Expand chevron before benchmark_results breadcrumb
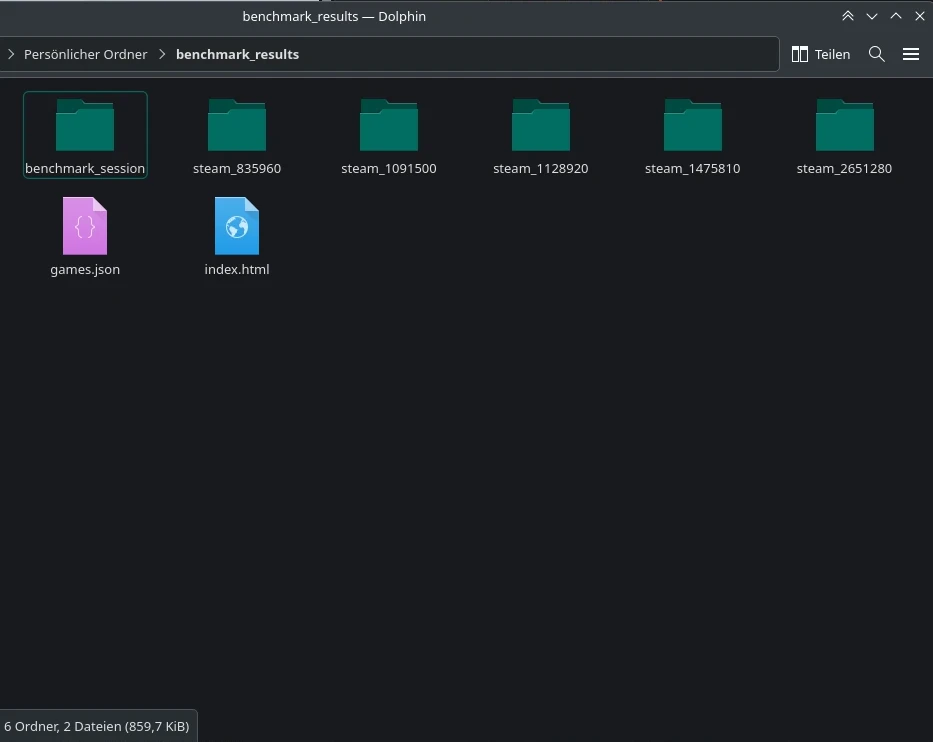Screen dimensions: 933x742 162,54
